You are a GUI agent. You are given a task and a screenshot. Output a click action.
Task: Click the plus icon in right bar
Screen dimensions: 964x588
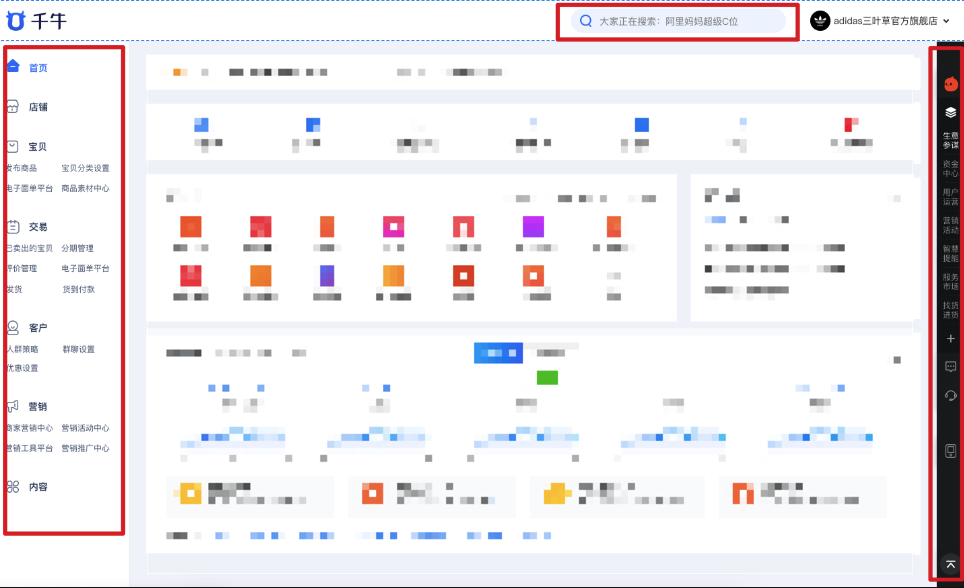pos(950,338)
